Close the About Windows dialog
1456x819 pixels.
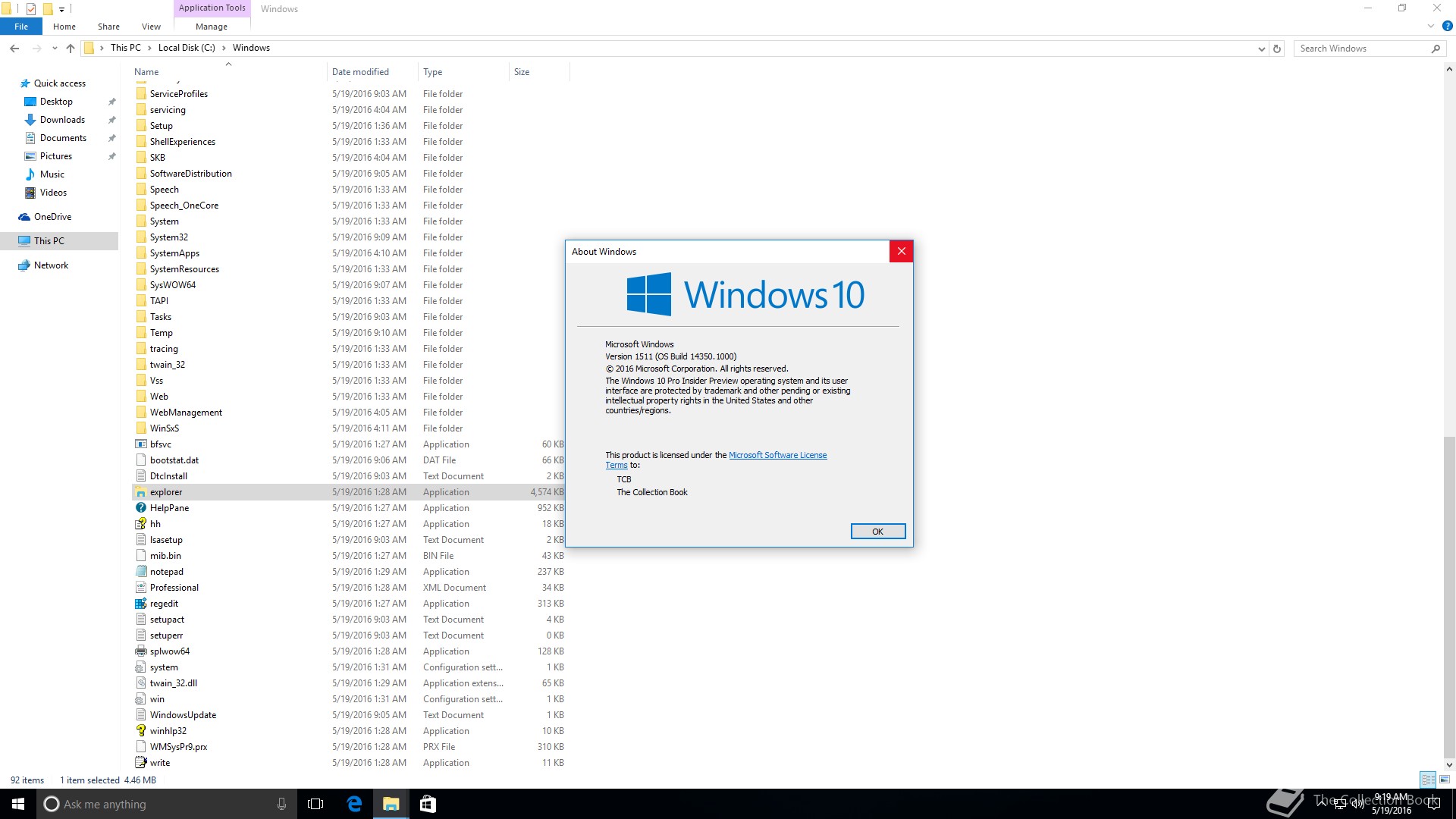[901, 252]
